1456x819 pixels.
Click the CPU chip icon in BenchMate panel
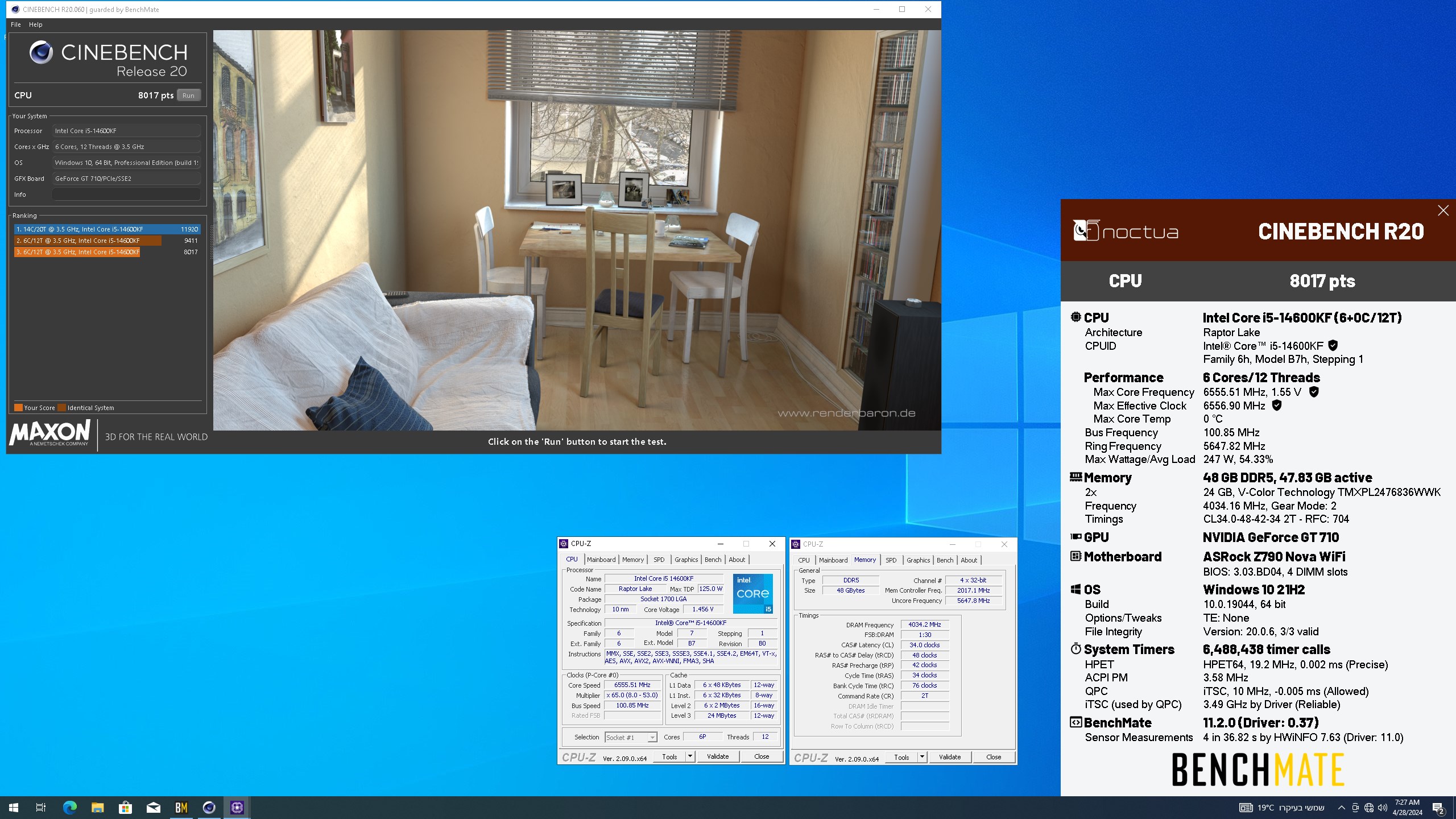pos(1076,317)
